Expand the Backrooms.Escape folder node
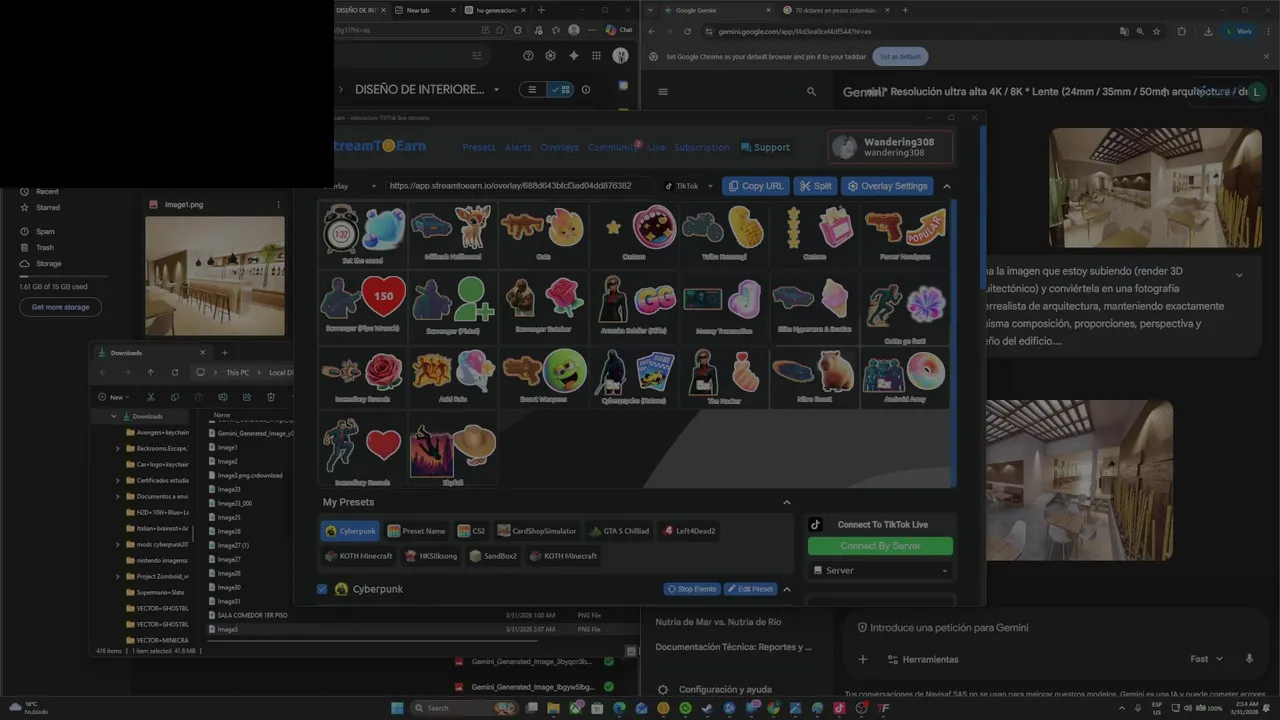1280x720 pixels. click(x=118, y=448)
